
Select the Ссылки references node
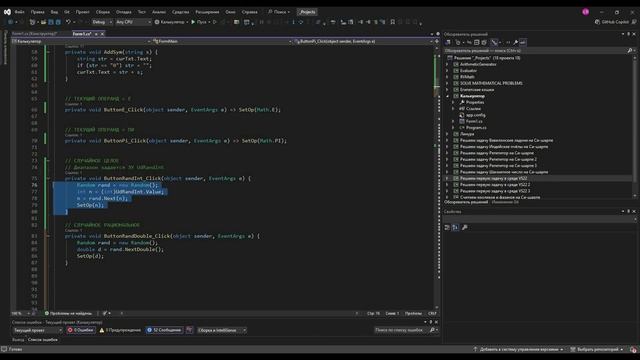[x=473, y=109]
